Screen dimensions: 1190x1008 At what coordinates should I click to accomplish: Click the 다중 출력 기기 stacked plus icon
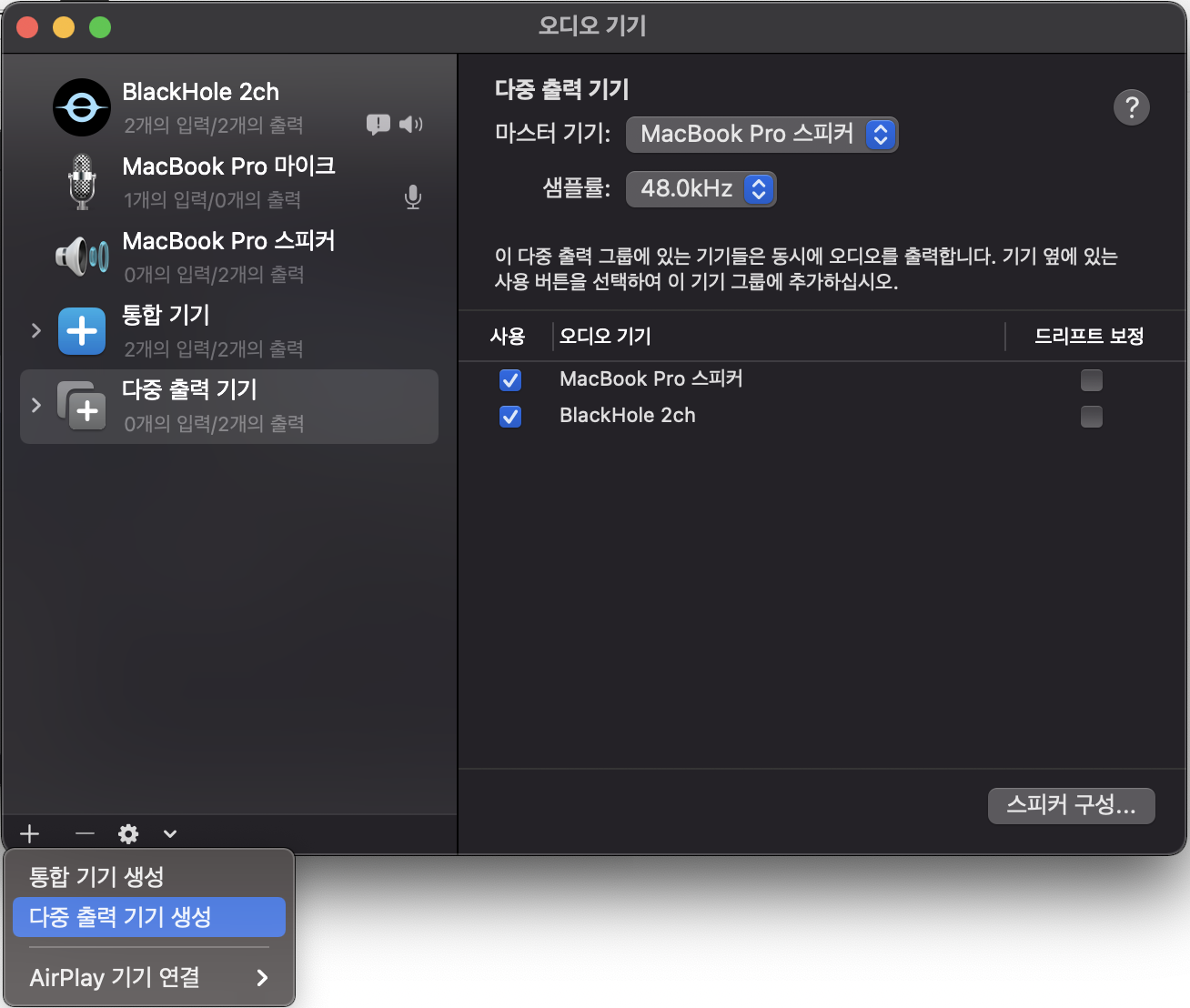click(x=82, y=406)
